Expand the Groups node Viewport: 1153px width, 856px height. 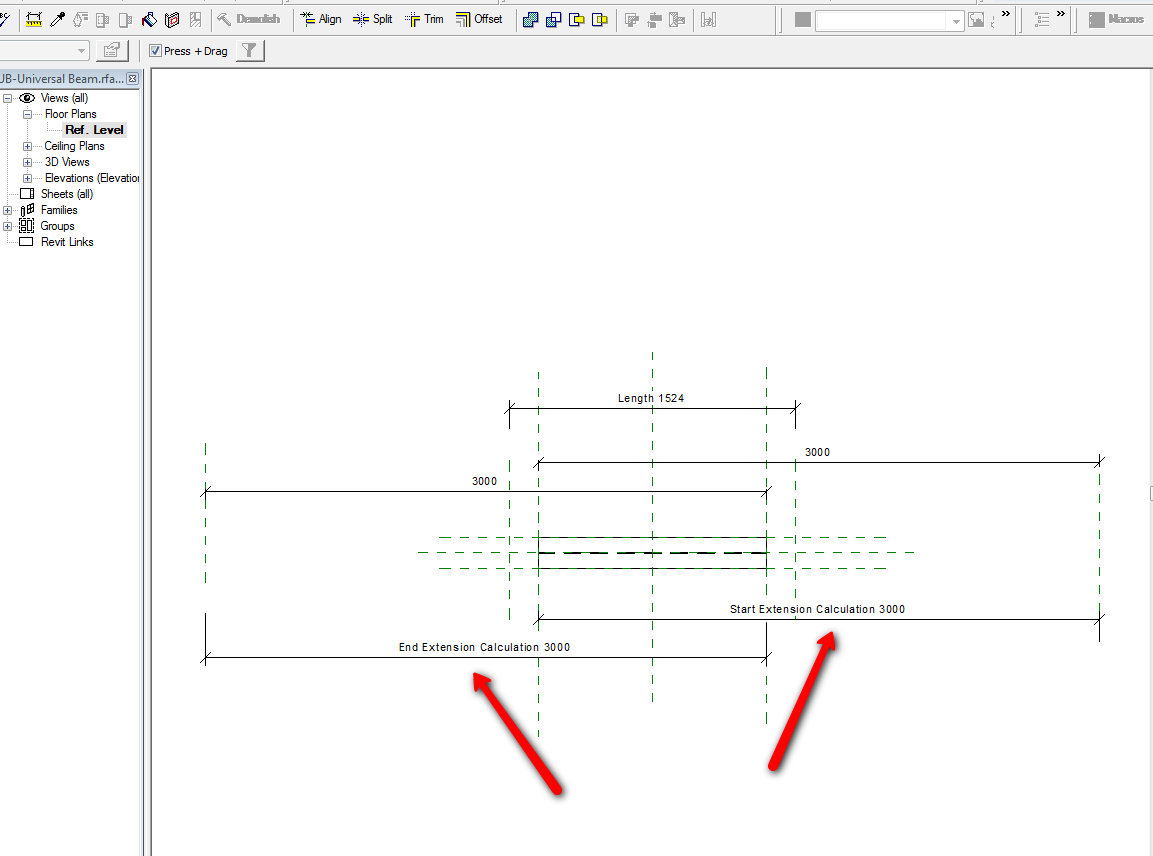click(x=7, y=227)
